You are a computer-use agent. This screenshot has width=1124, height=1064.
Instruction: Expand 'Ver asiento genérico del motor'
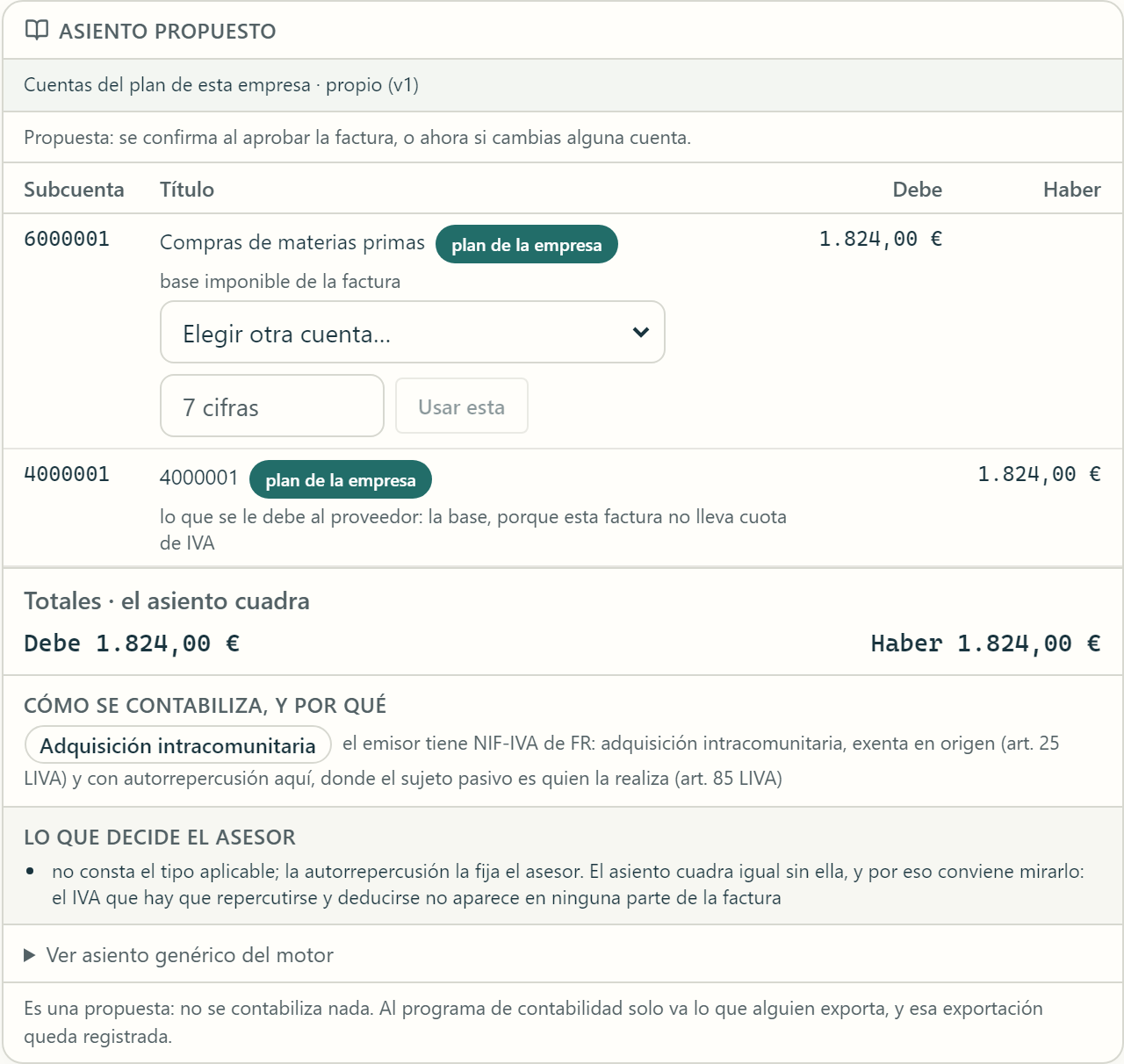pyautogui.click(x=179, y=954)
